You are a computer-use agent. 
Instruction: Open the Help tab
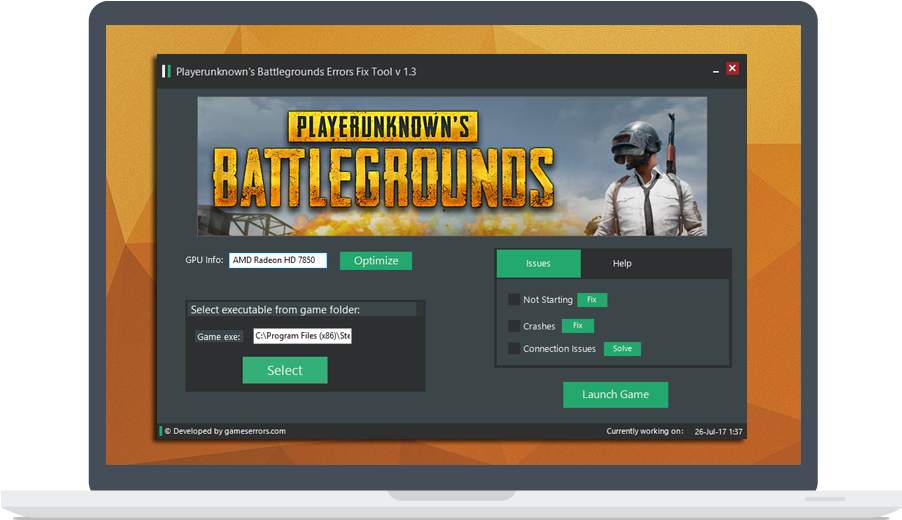(x=622, y=263)
